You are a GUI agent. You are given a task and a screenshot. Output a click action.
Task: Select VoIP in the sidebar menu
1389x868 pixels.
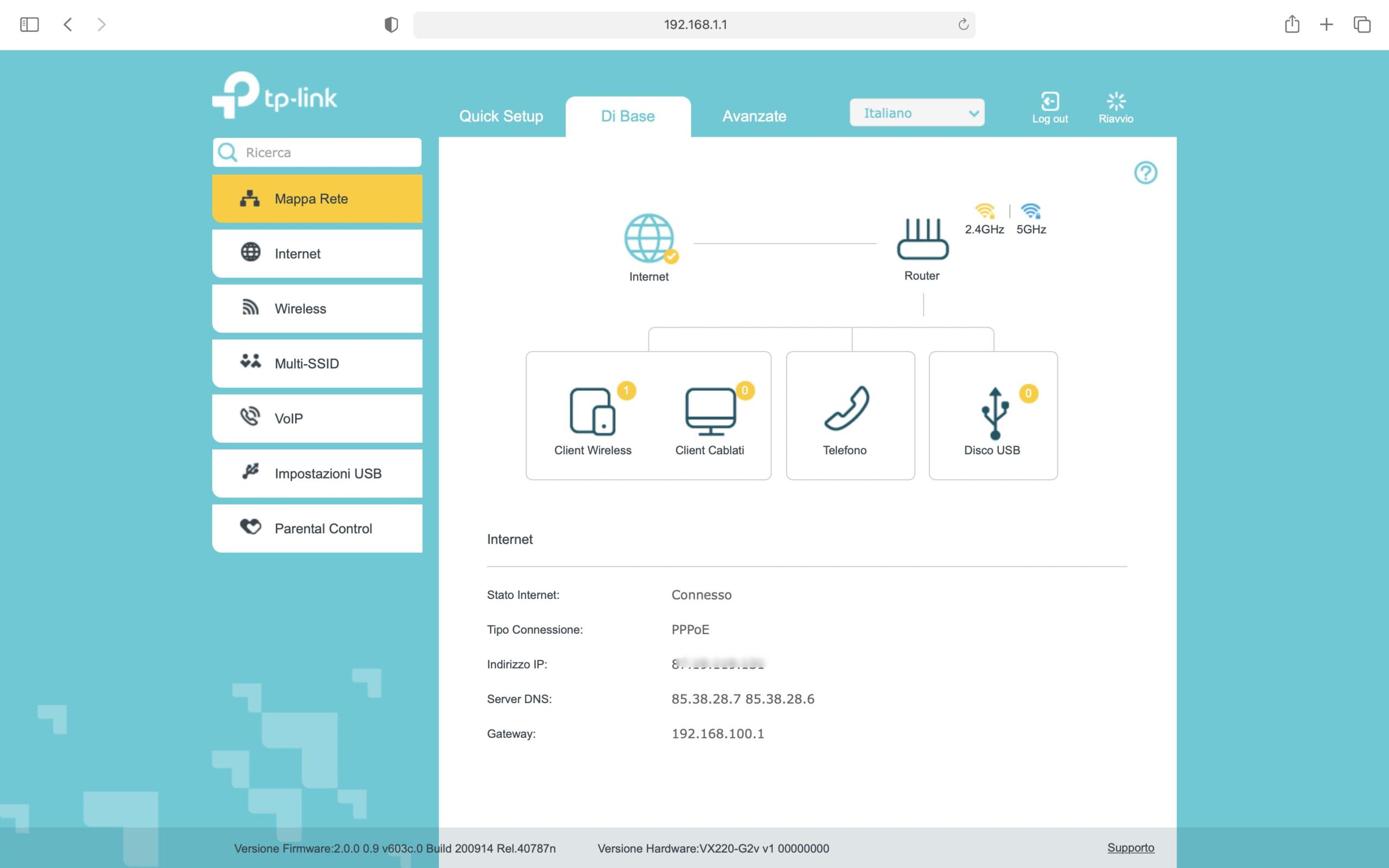(317, 418)
